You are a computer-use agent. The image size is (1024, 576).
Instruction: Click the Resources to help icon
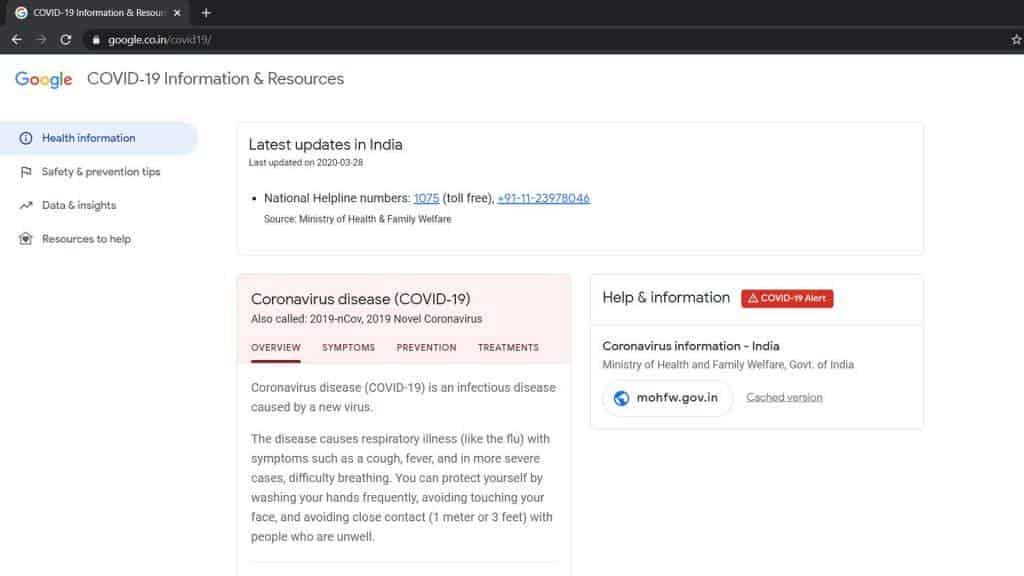25,239
